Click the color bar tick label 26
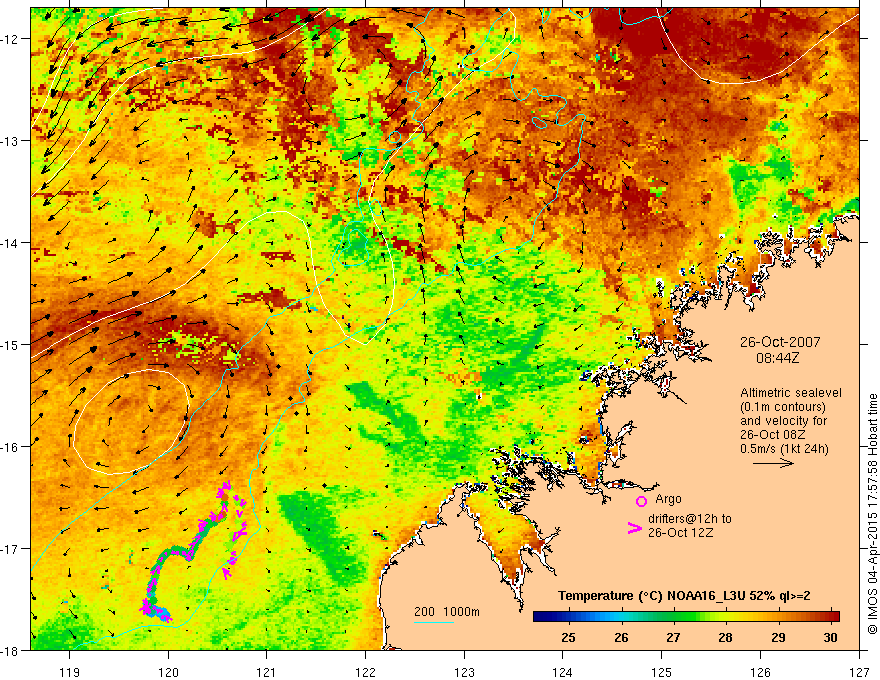Viewport: 880px width, 680px height. [x=621, y=637]
